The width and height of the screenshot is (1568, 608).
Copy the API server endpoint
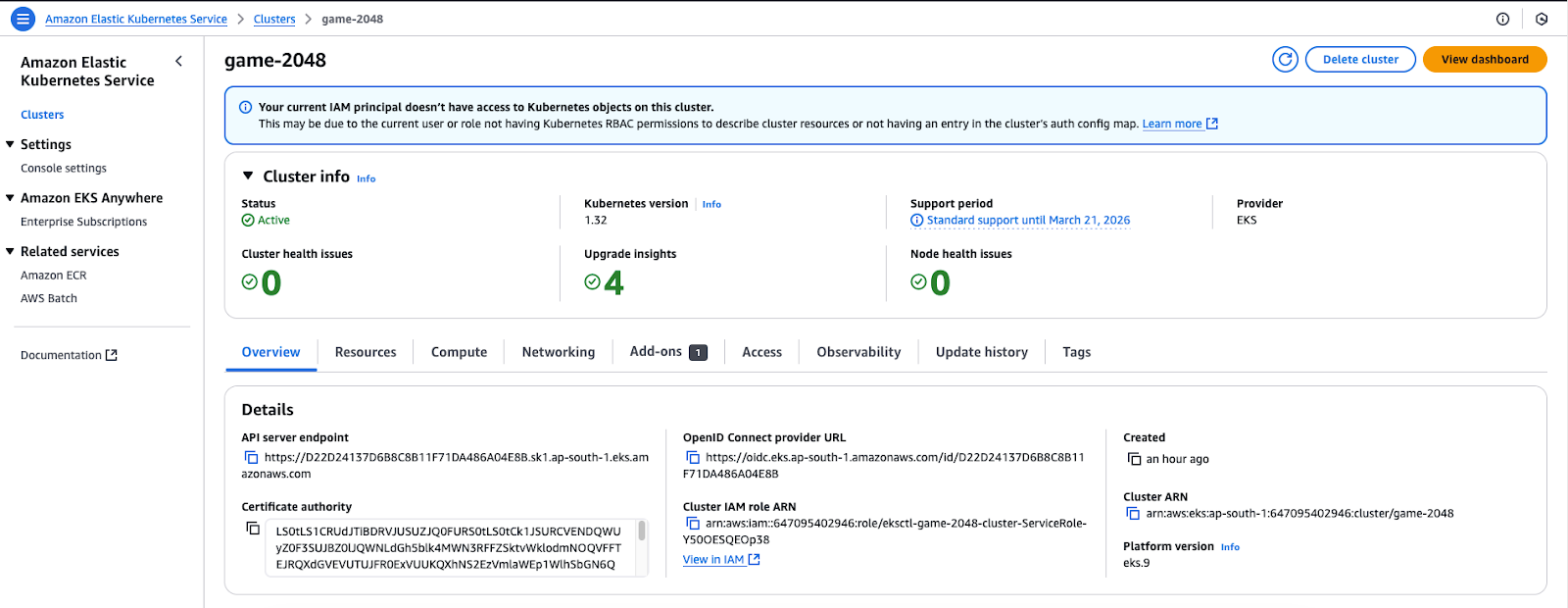(x=251, y=458)
